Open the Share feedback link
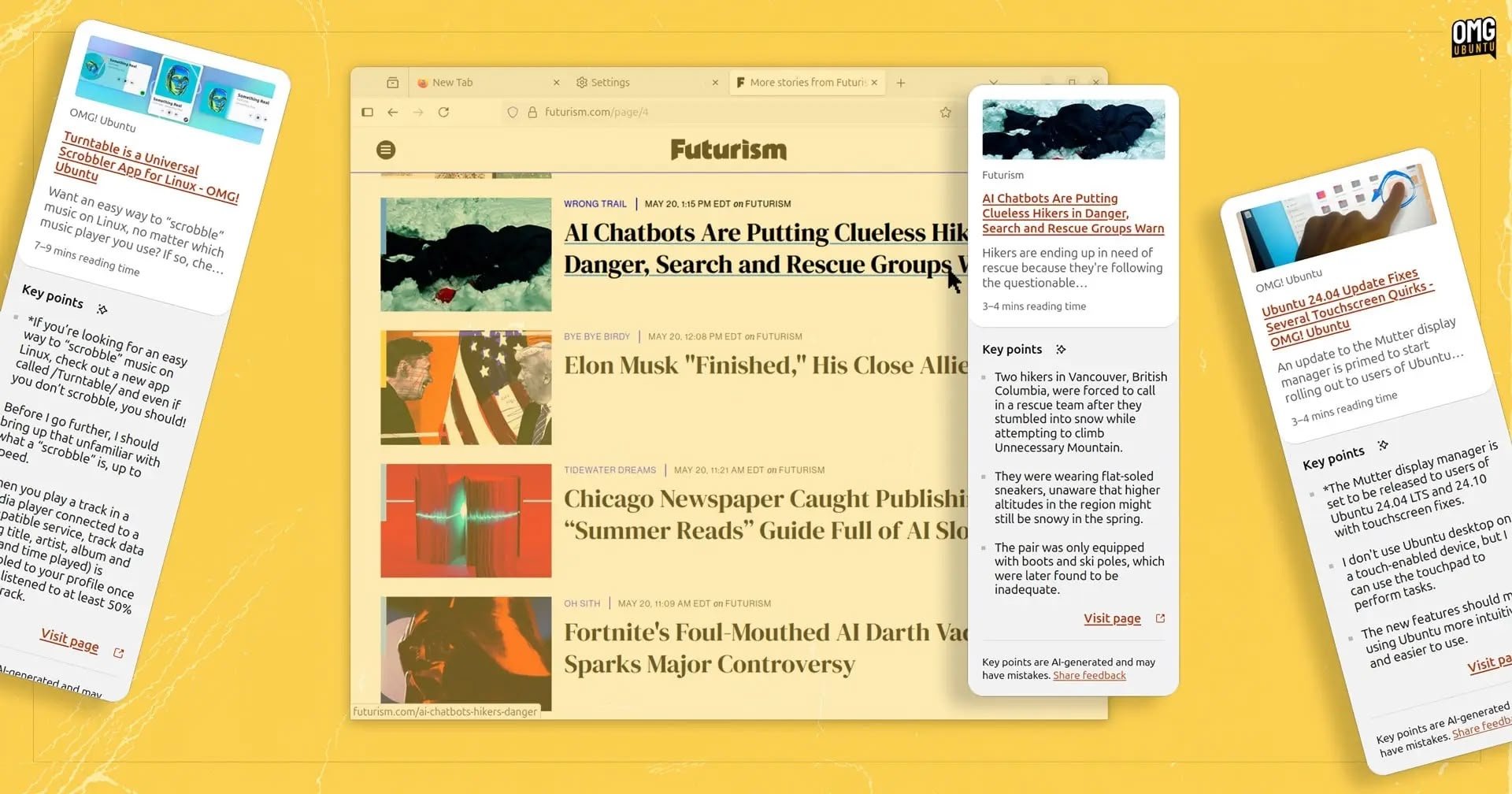The image size is (1512, 794). 1089,675
